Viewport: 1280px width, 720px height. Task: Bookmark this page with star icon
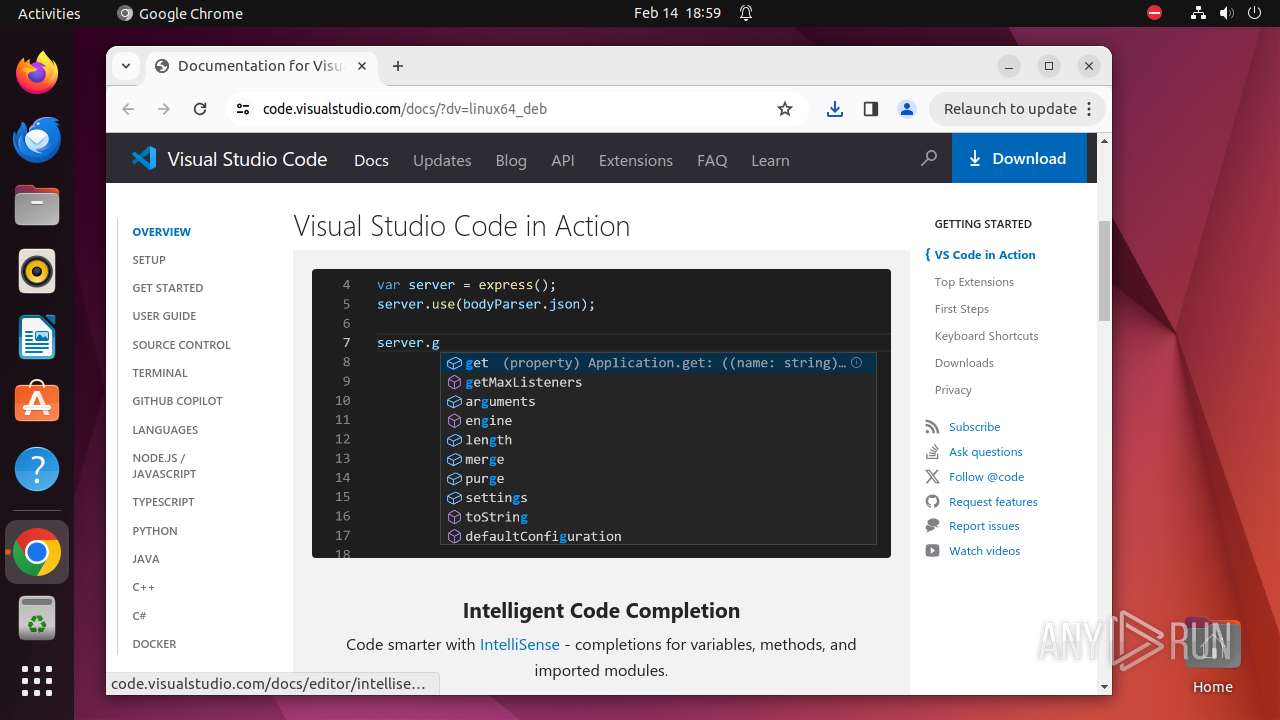pos(785,109)
